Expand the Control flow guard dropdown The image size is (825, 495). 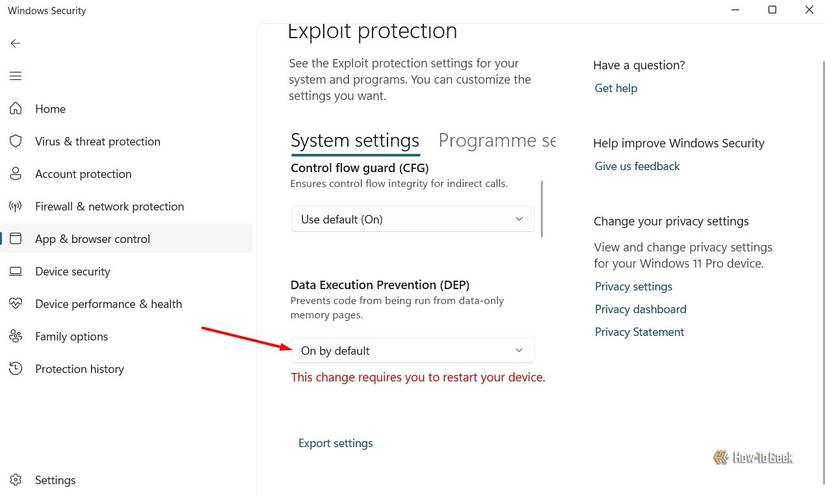pyautogui.click(x=412, y=219)
